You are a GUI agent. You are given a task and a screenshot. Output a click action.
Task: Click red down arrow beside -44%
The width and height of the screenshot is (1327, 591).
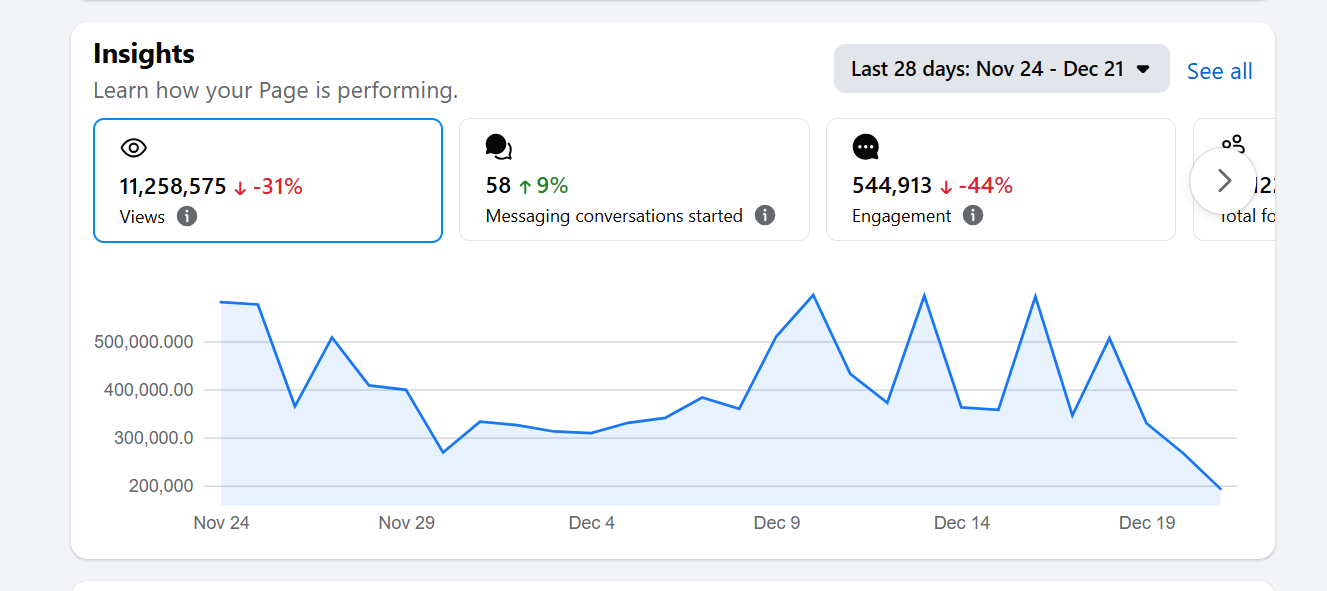(x=946, y=187)
